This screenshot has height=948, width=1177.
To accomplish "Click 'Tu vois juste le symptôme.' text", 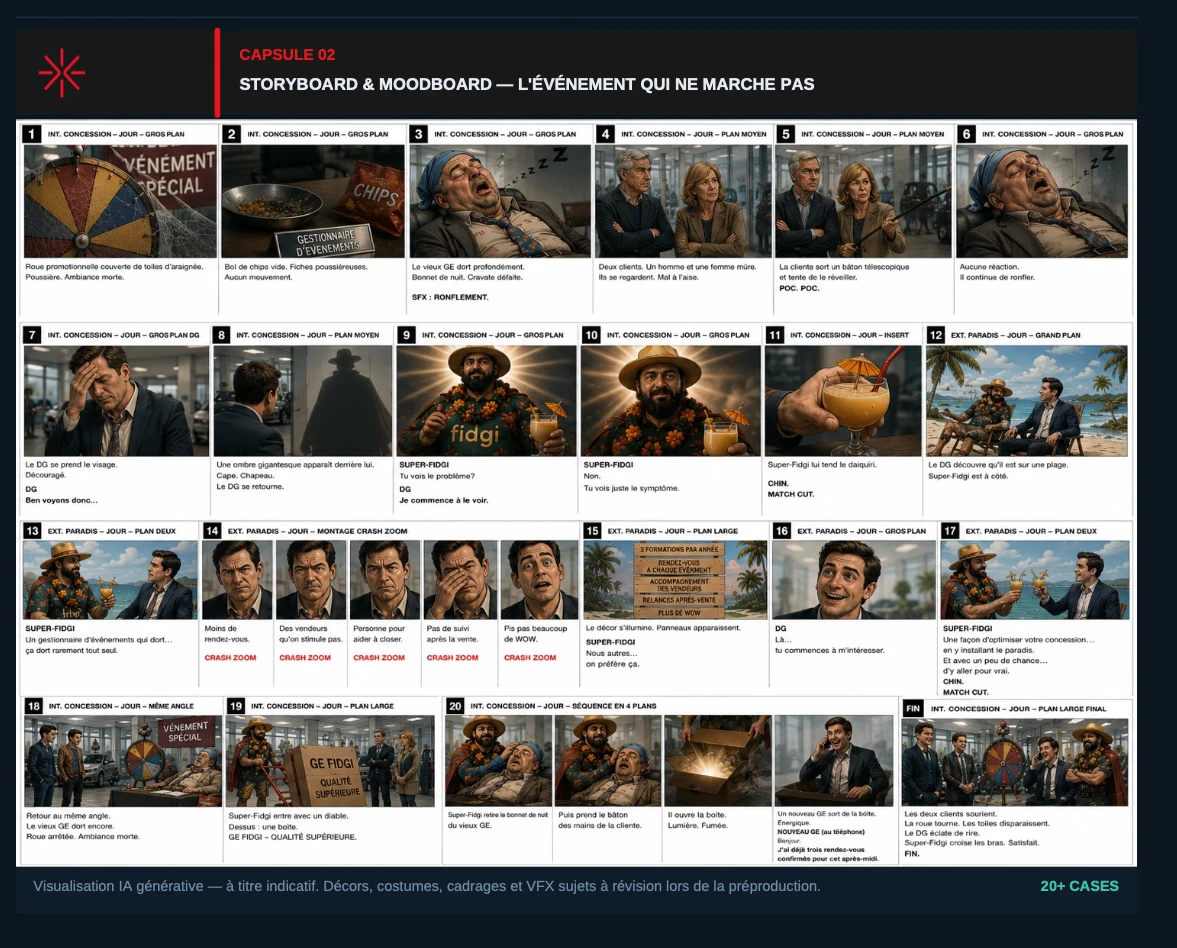I will point(631,488).
